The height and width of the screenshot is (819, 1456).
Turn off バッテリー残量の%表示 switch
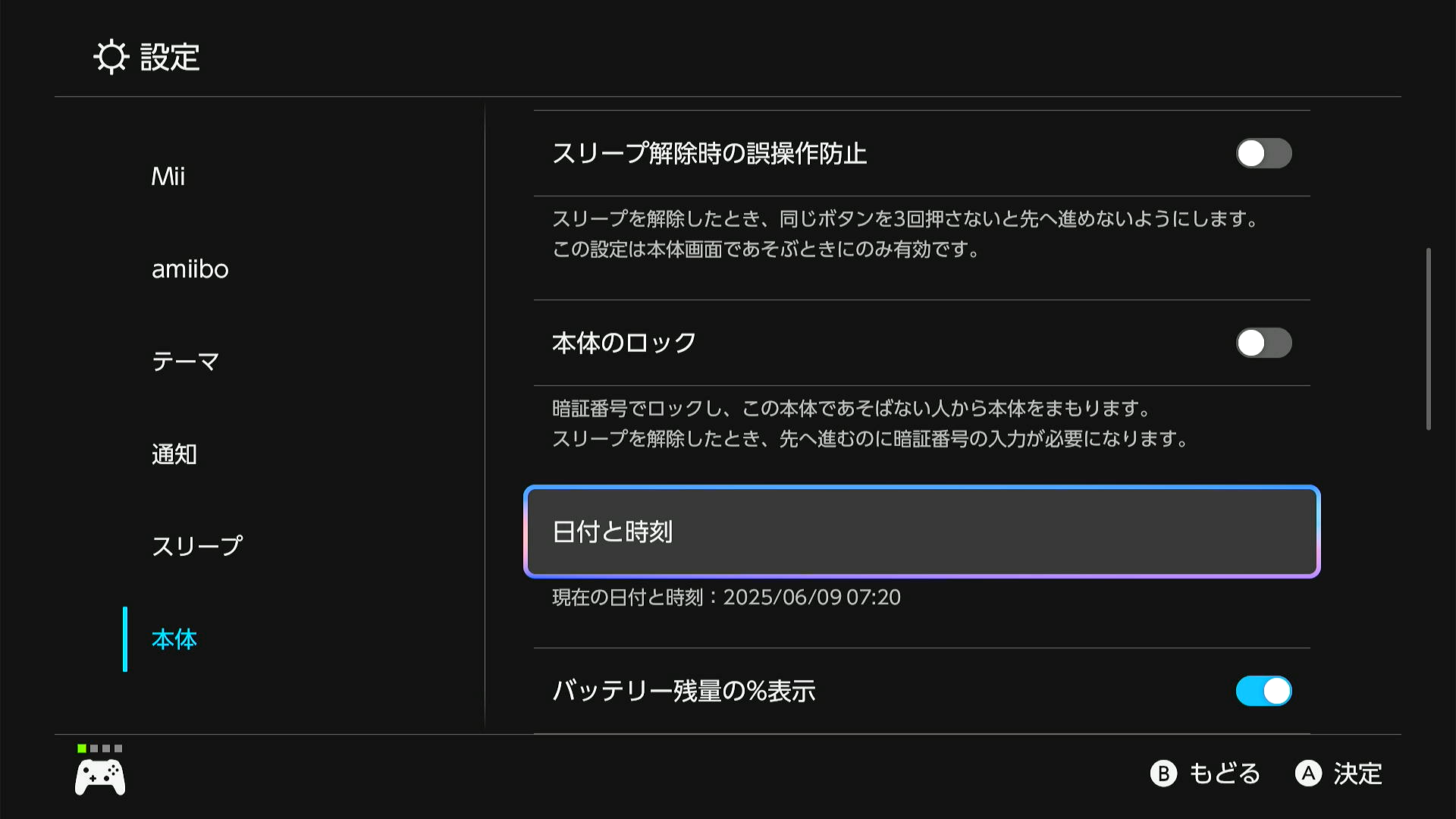[x=1263, y=691]
